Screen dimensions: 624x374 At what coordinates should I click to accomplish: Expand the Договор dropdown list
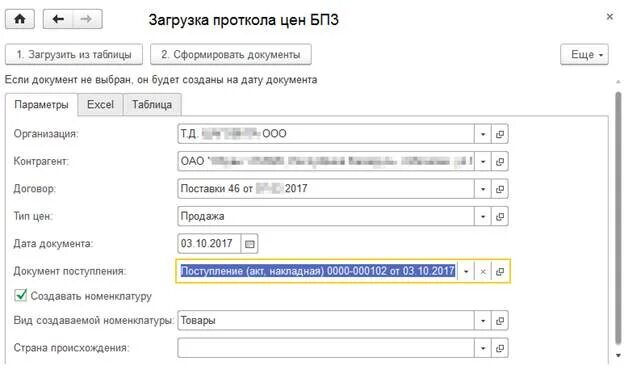pos(483,189)
